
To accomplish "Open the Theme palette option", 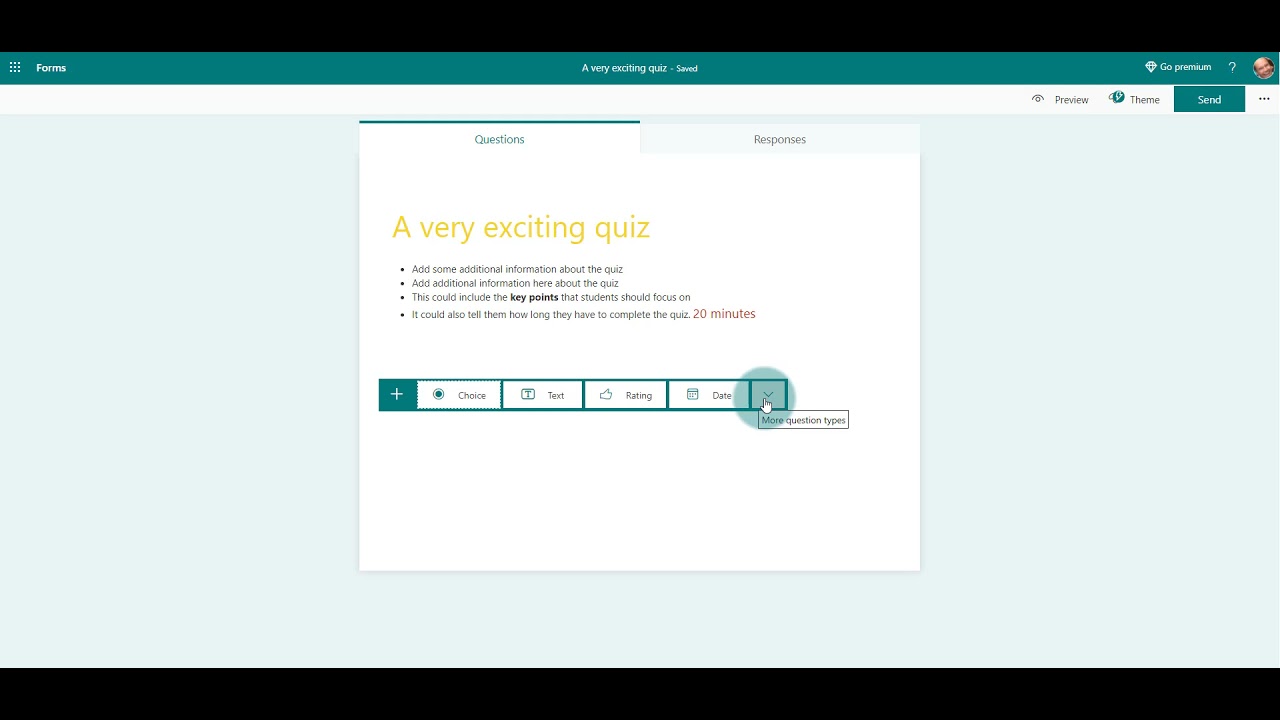I will [1134, 99].
